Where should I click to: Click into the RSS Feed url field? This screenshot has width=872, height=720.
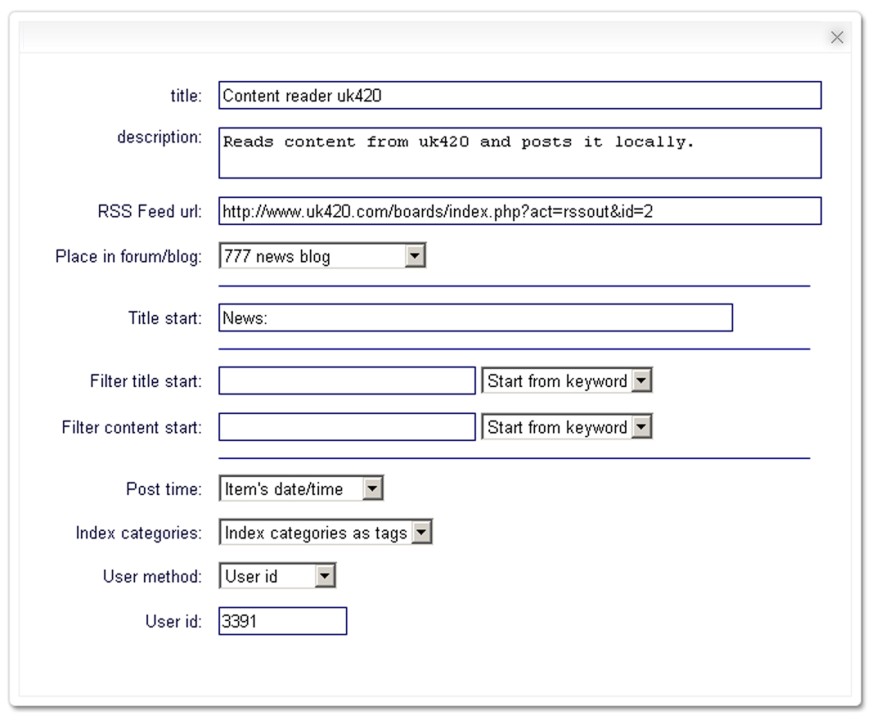519,211
